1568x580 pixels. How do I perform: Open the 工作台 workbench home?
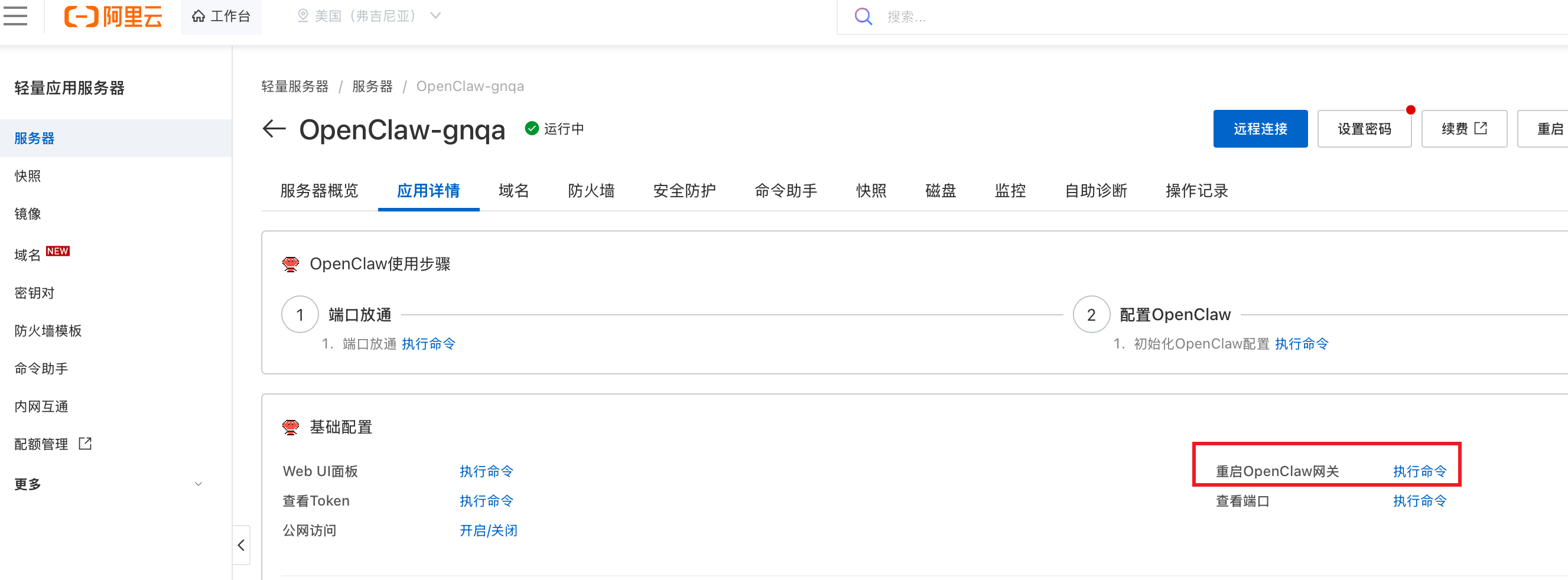point(221,17)
